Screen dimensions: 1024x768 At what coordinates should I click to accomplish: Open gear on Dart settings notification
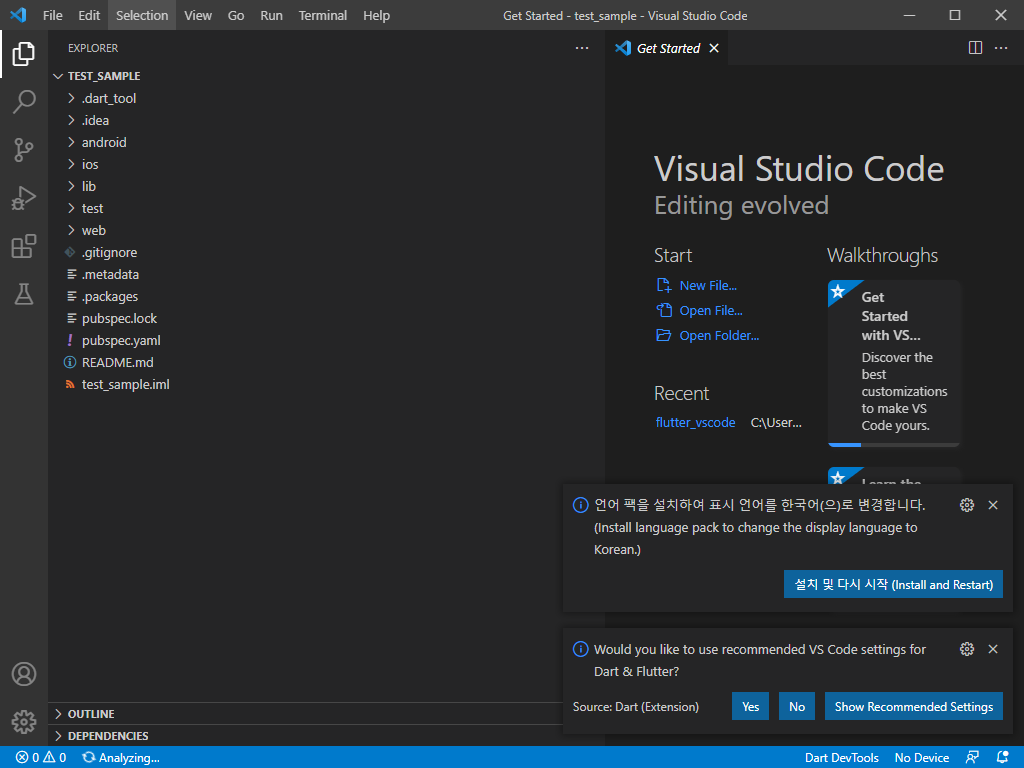click(x=967, y=649)
